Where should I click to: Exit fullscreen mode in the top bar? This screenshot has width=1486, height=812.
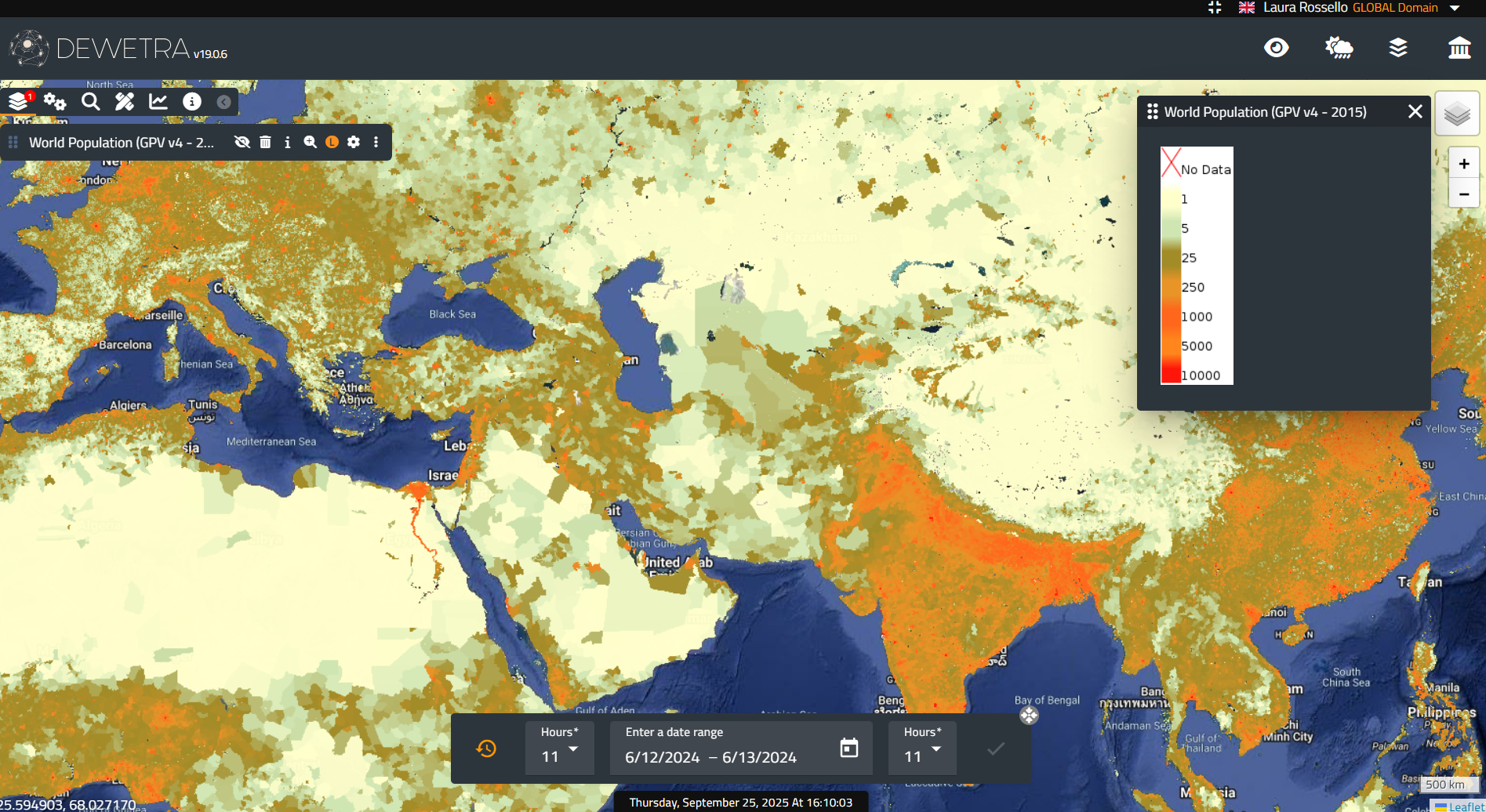pyautogui.click(x=1215, y=8)
